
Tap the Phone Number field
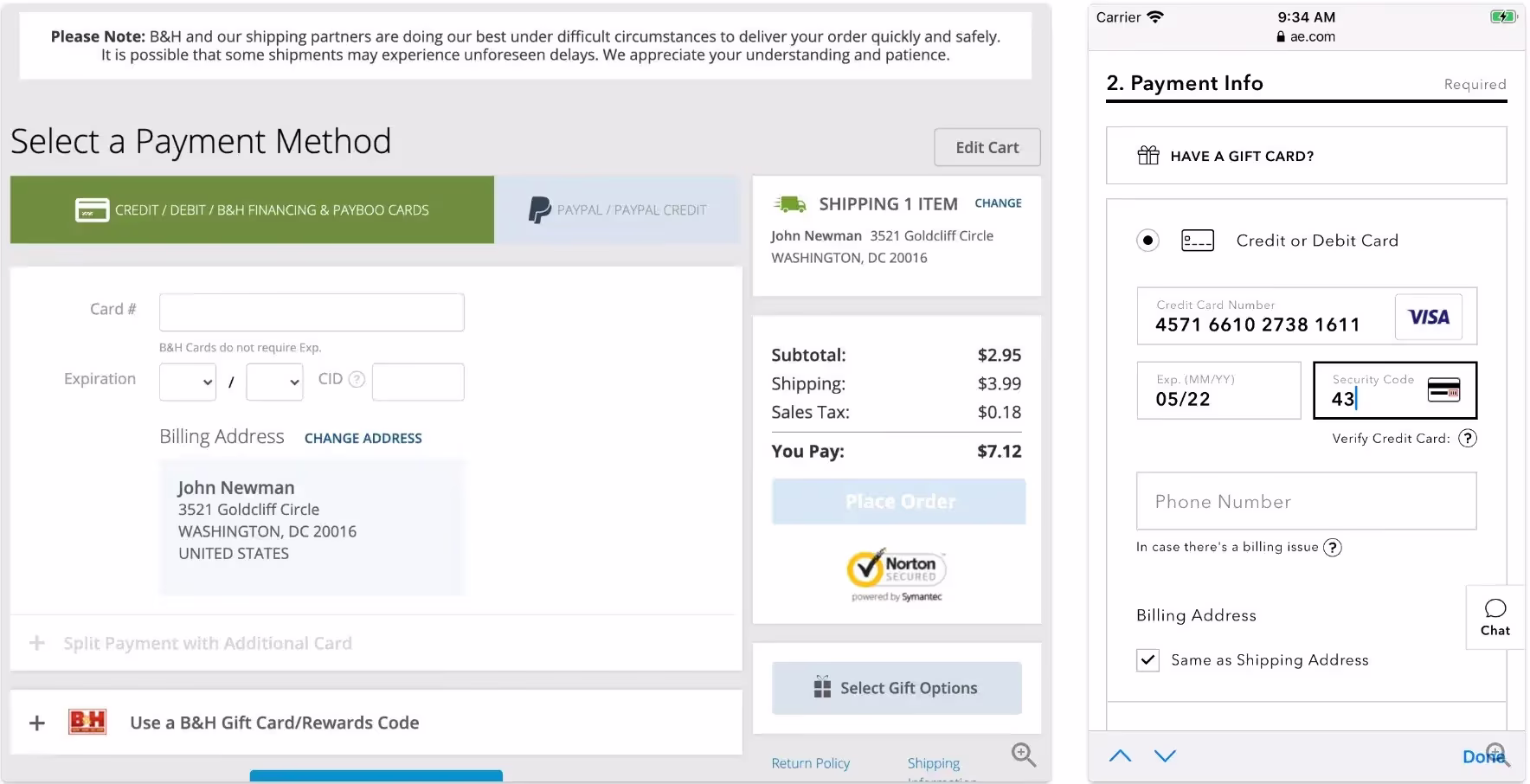(x=1306, y=502)
